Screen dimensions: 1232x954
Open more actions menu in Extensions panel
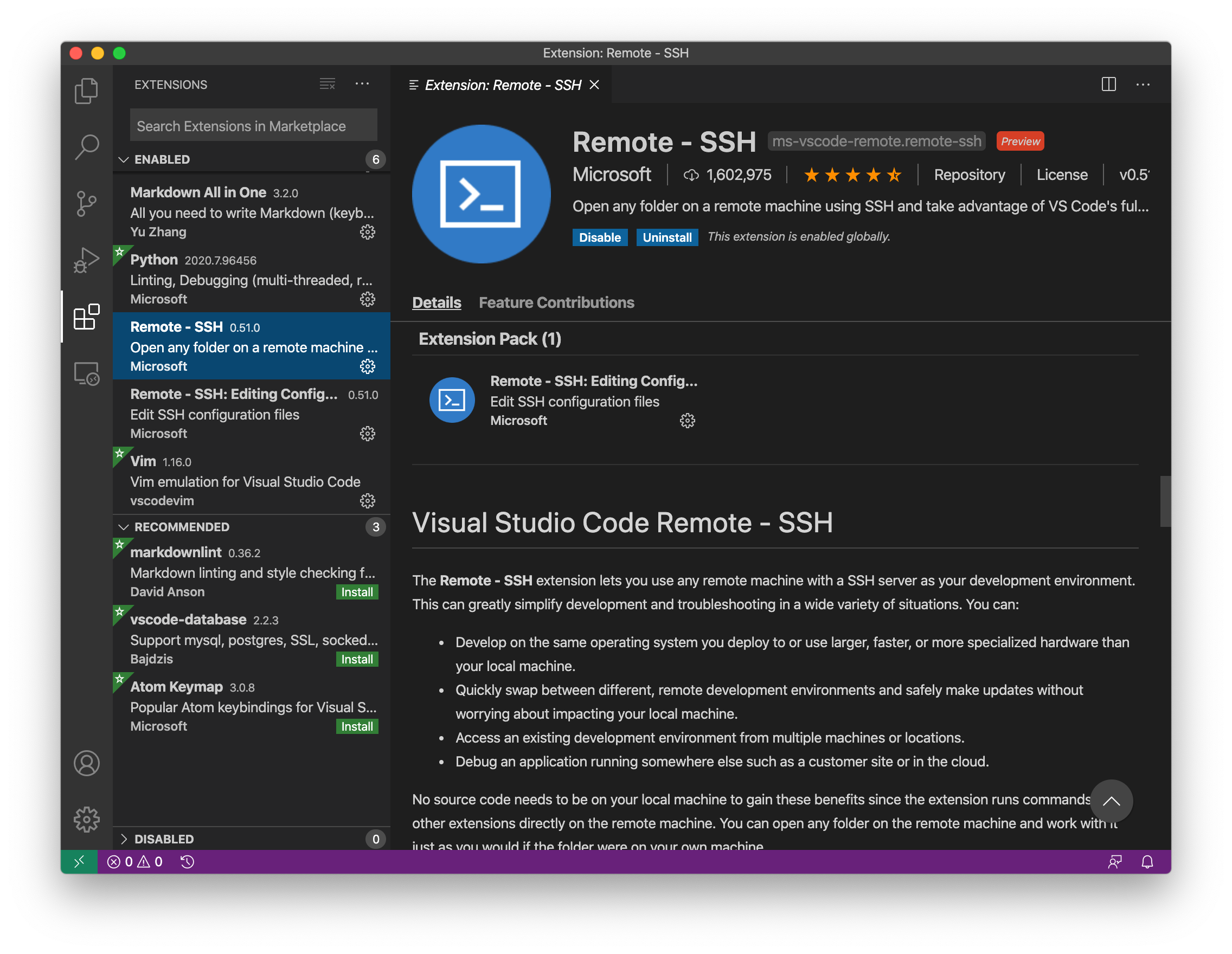point(363,83)
